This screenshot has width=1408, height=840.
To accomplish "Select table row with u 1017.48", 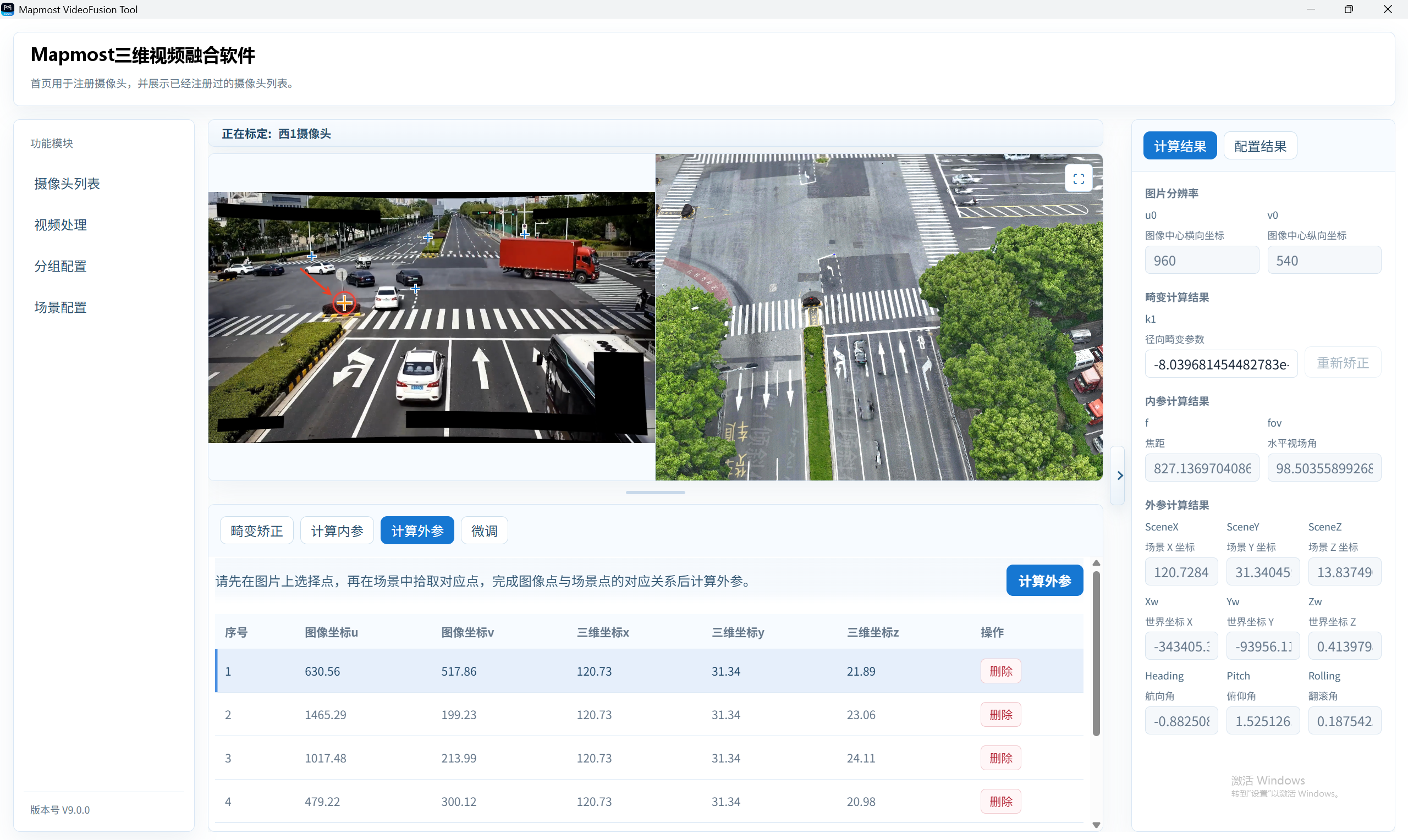I will [x=650, y=758].
